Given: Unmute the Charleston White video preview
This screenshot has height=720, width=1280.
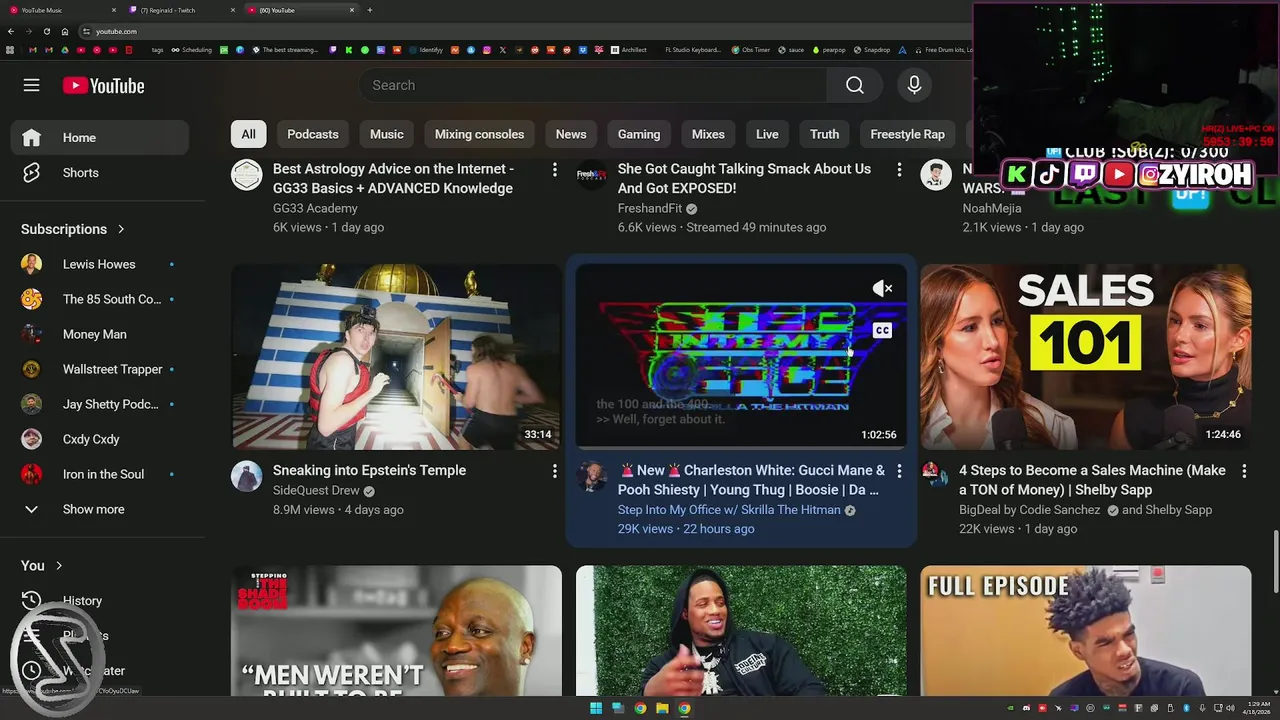Looking at the screenshot, I should pyautogui.click(x=882, y=288).
